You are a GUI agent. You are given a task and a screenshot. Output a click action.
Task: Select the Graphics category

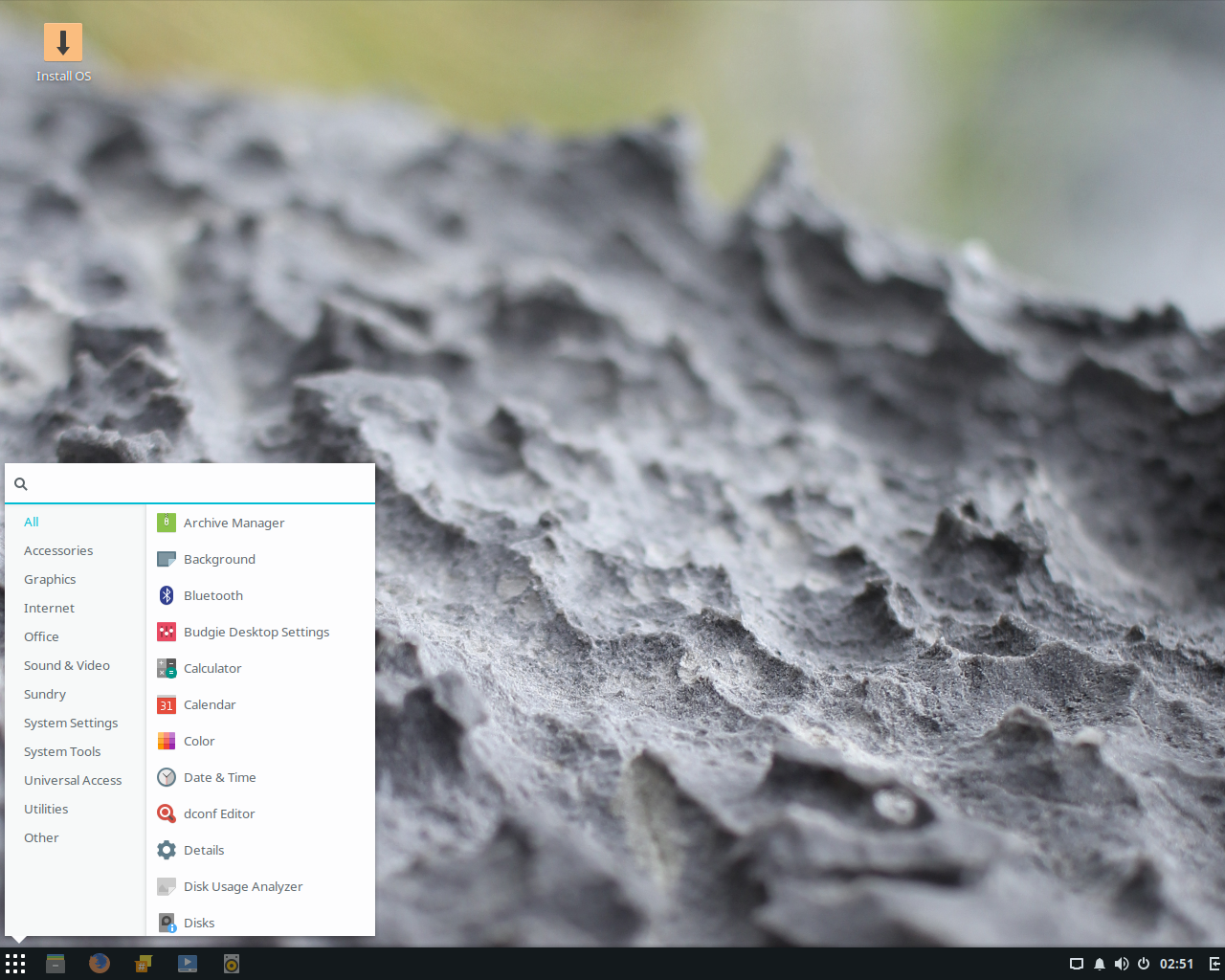tap(75, 579)
